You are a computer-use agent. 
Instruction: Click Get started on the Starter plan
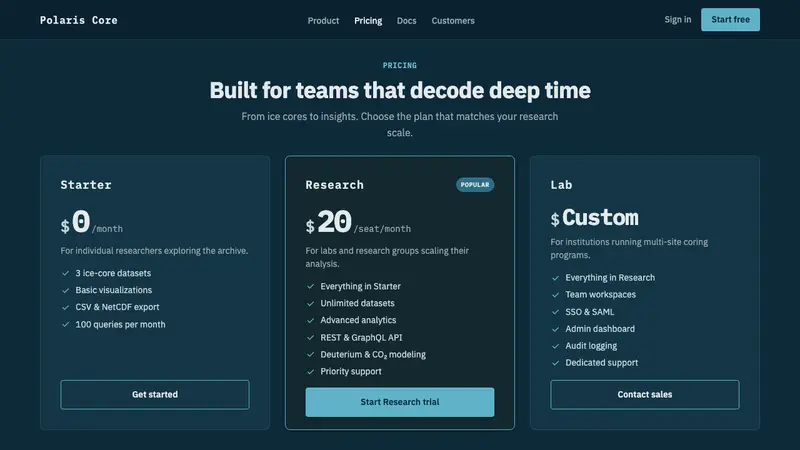(x=155, y=394)
